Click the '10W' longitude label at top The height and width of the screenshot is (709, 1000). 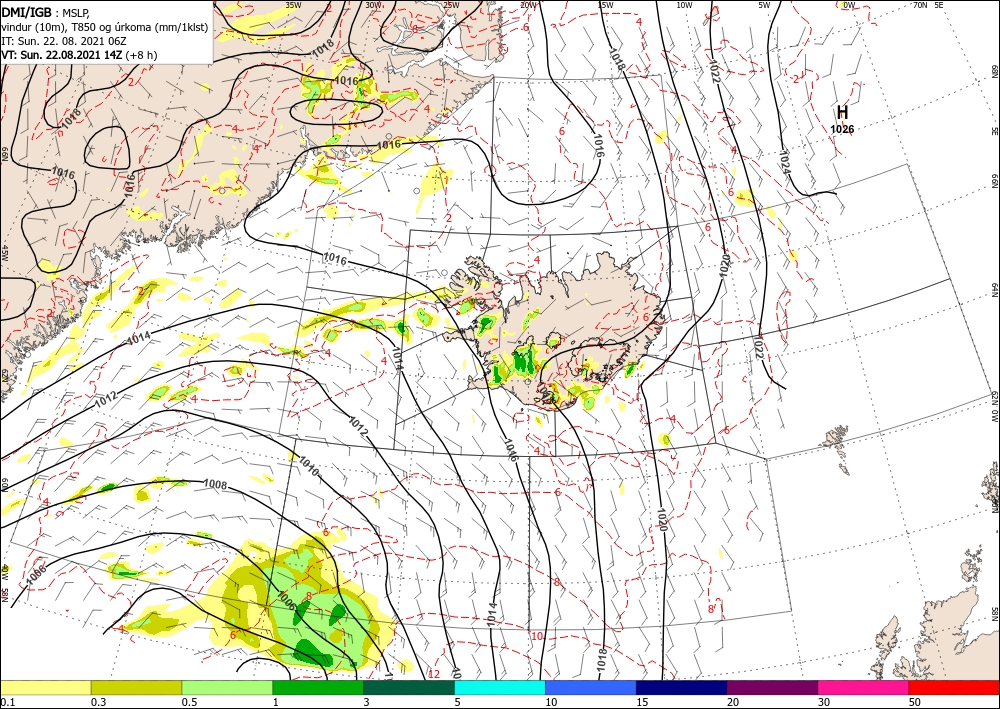(684, 5)
